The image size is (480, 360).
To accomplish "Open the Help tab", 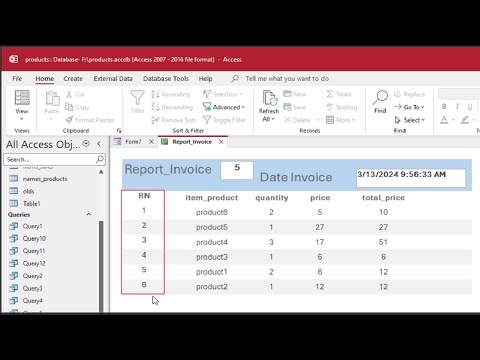I will click(205, 79).
